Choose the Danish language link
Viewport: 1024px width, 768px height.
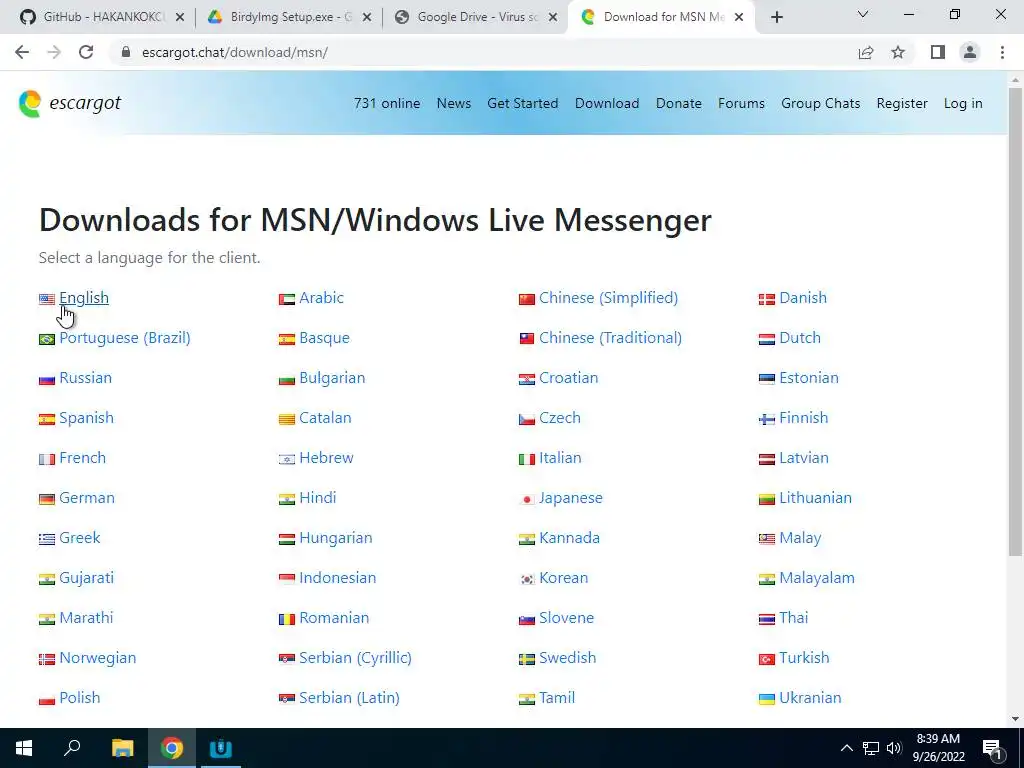pyautogui.click(x=803, y=298)
